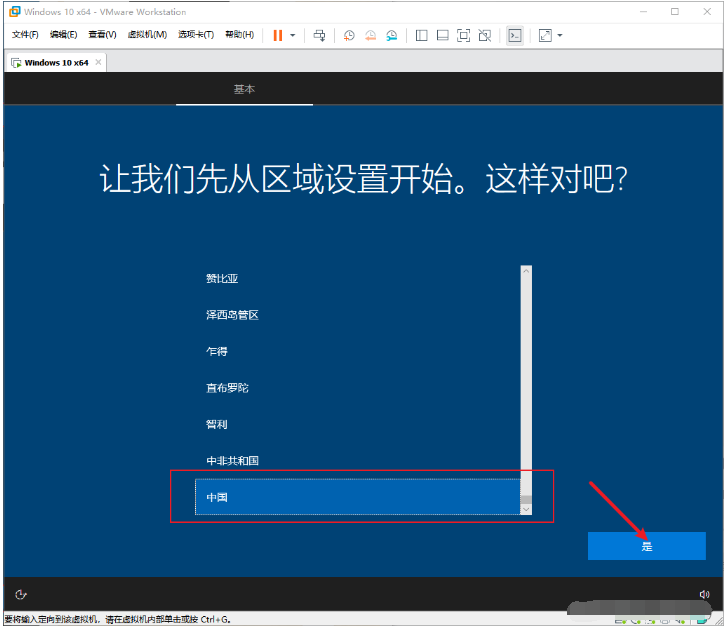The image size is (727, 629).
Task: Click the VMware pause virtual machine icon
Action: (277, 35)
